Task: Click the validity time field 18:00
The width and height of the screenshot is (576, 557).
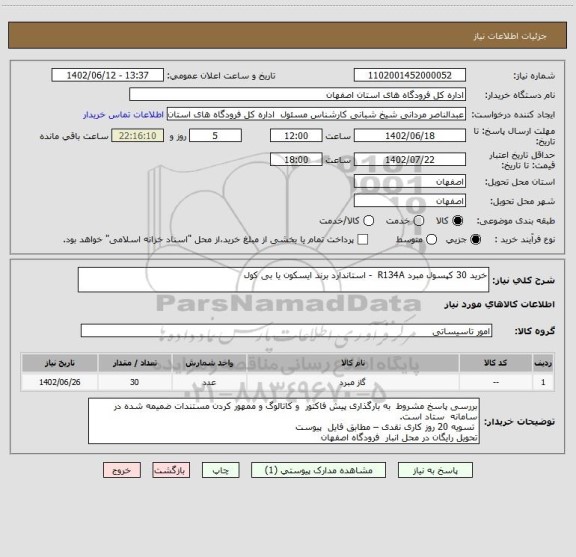Action: click(296, 159)
